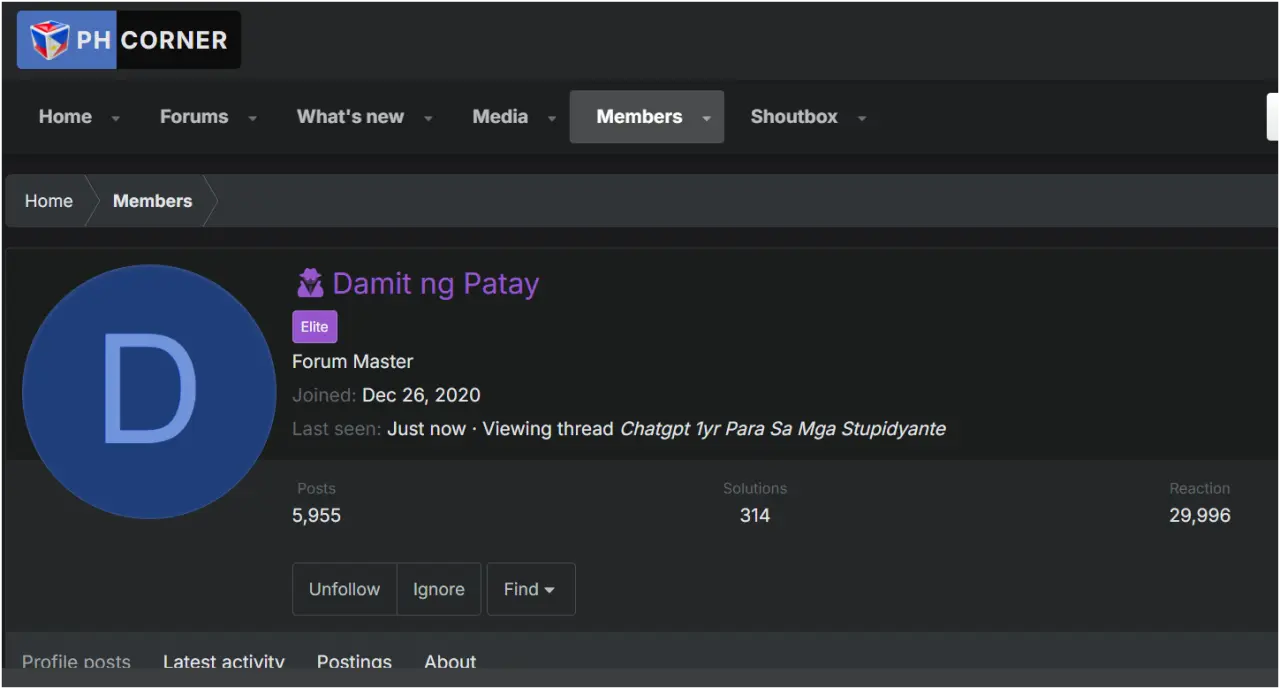
Task: Switch to the About tab
Action: (450, 662)
